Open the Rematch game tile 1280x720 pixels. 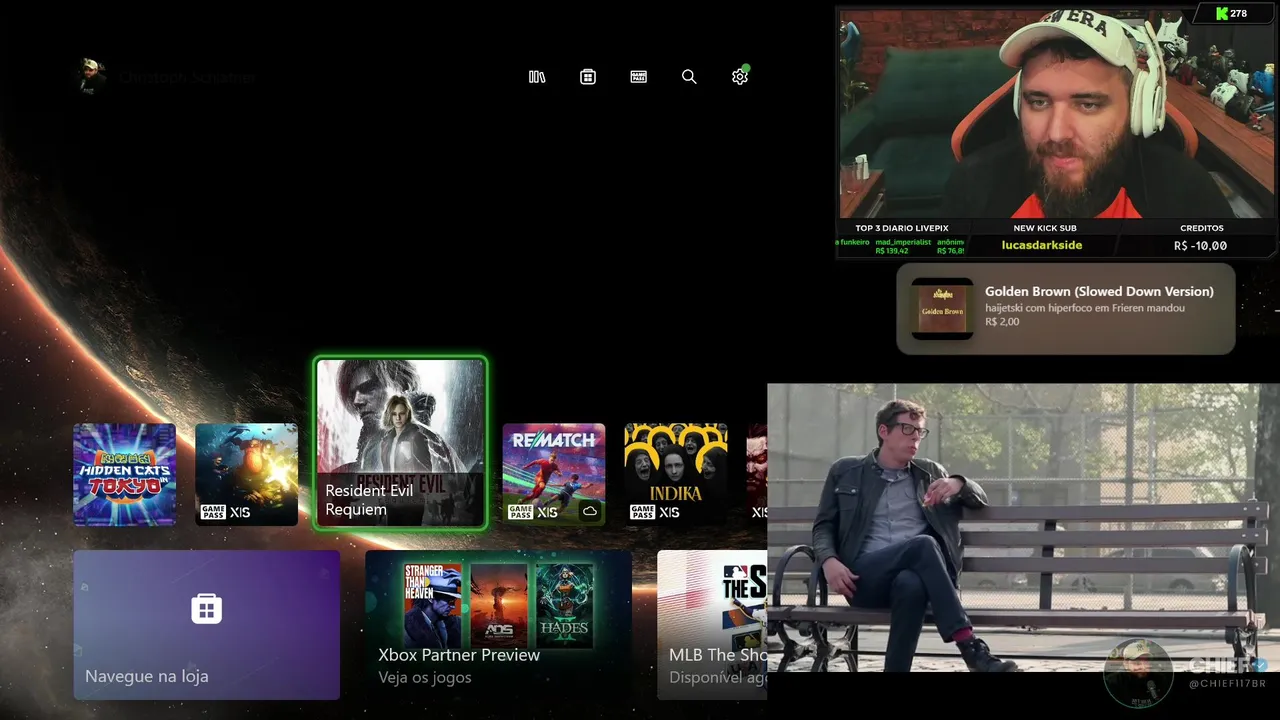pyautogui.click(x=554, y=474)
